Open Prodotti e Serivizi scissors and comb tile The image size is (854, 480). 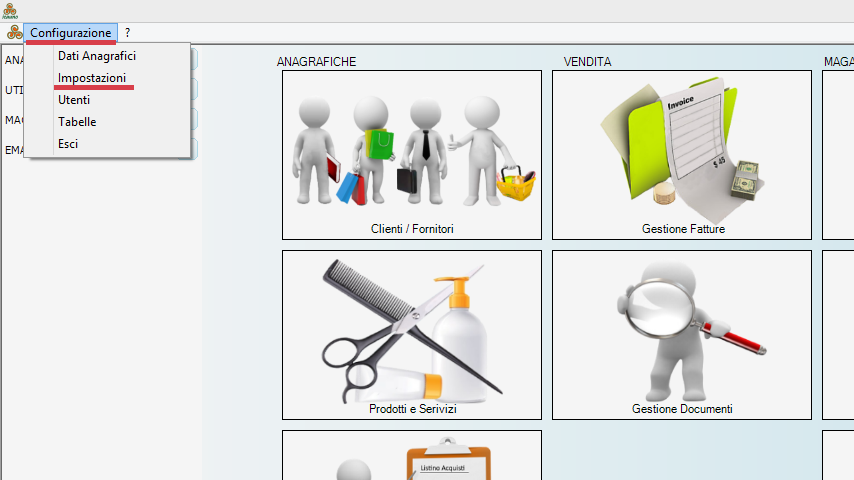[411, 334]
